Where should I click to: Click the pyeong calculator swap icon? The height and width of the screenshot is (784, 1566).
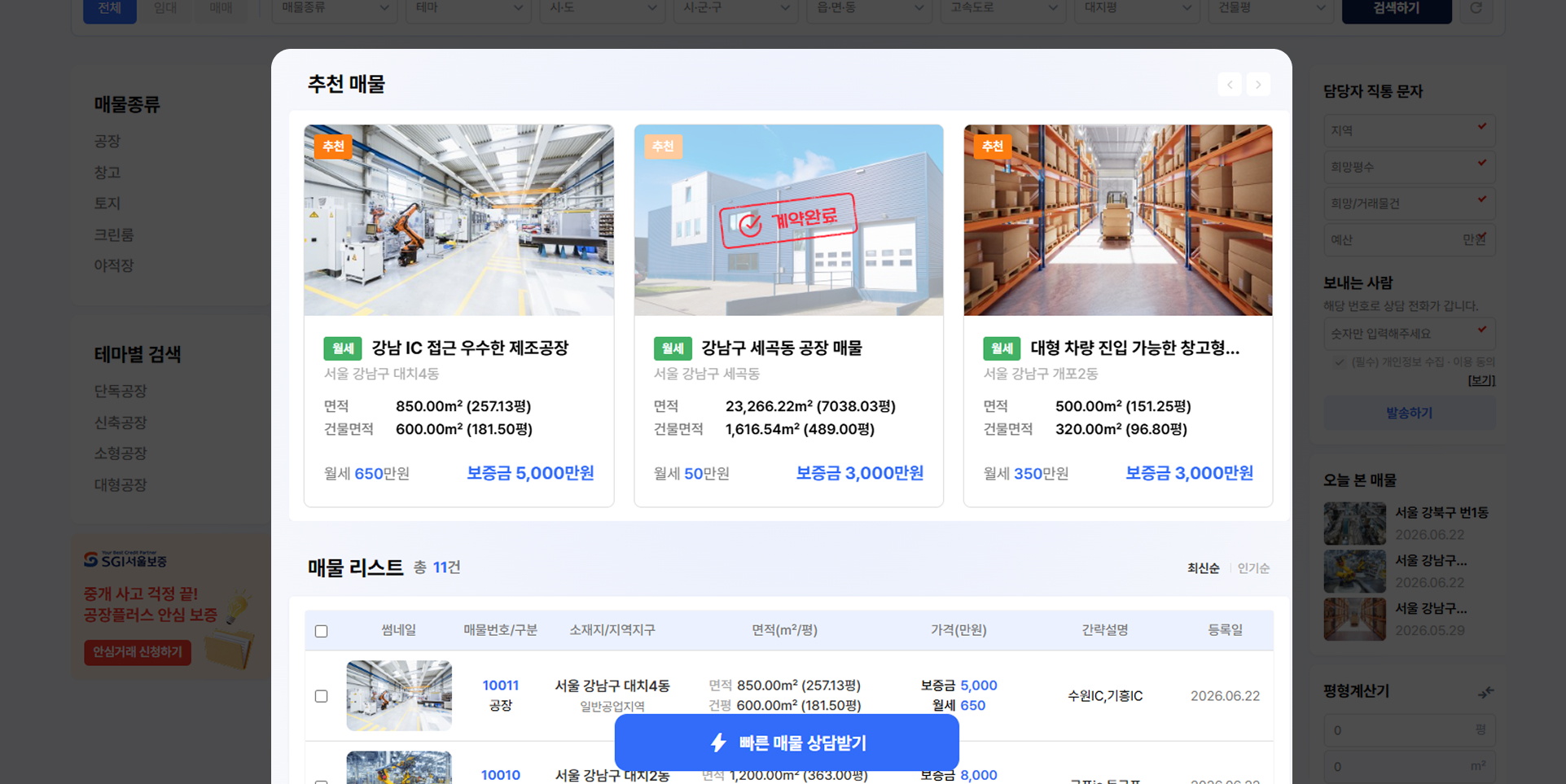(x=1485, y=692)
